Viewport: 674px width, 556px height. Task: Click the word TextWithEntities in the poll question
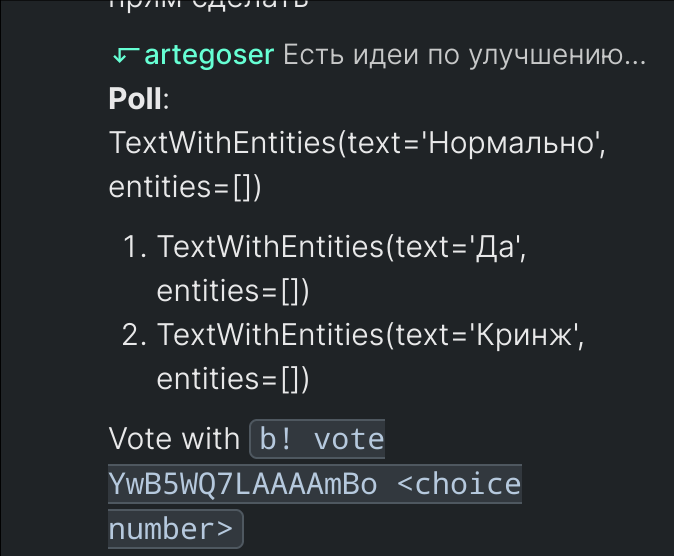click(x=222, y=142)
